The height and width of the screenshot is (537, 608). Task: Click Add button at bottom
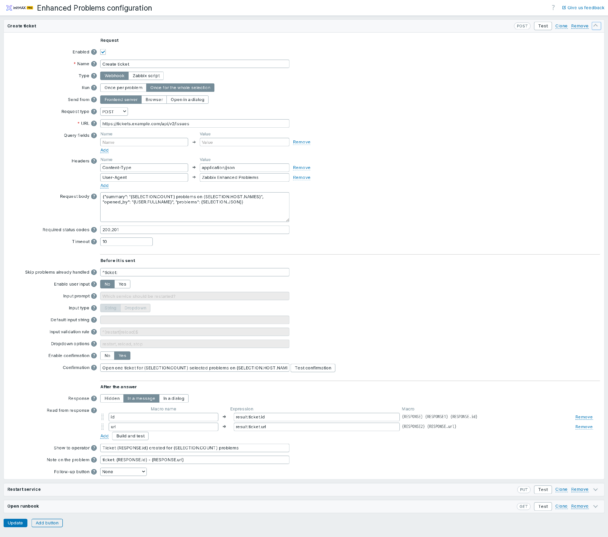[47, 523]
